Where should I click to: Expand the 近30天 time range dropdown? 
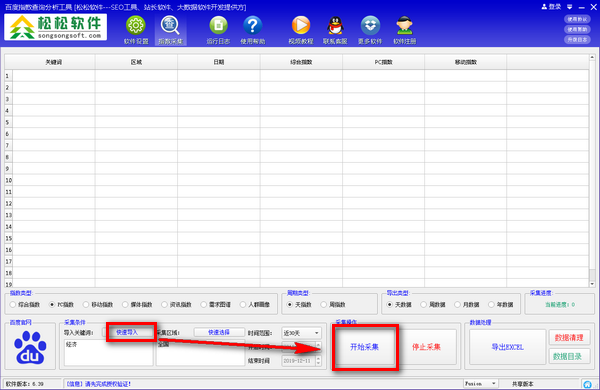click(x=302, y=333)
